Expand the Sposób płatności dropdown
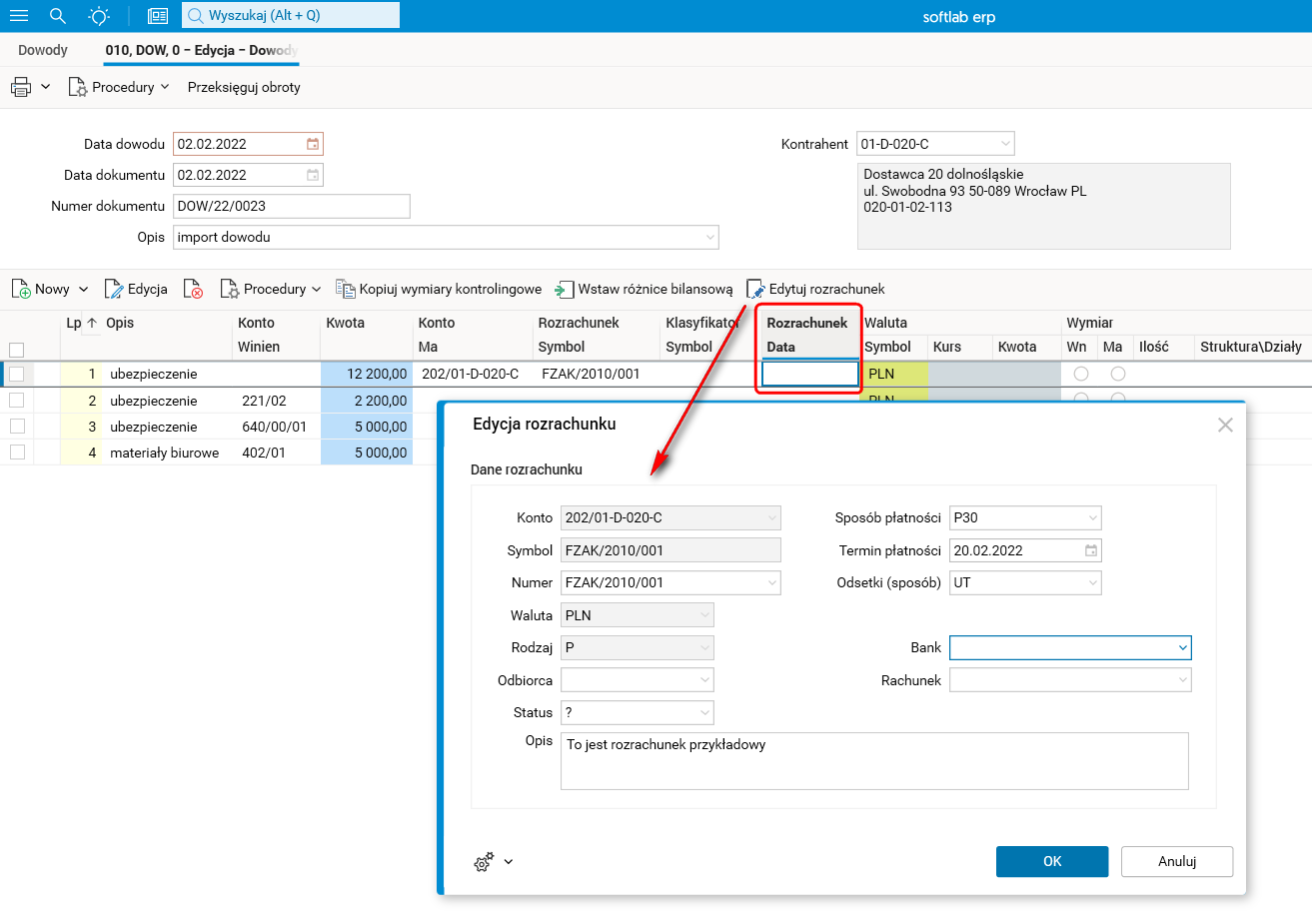Screen dimensions: 1312x924 (1093, 517)
